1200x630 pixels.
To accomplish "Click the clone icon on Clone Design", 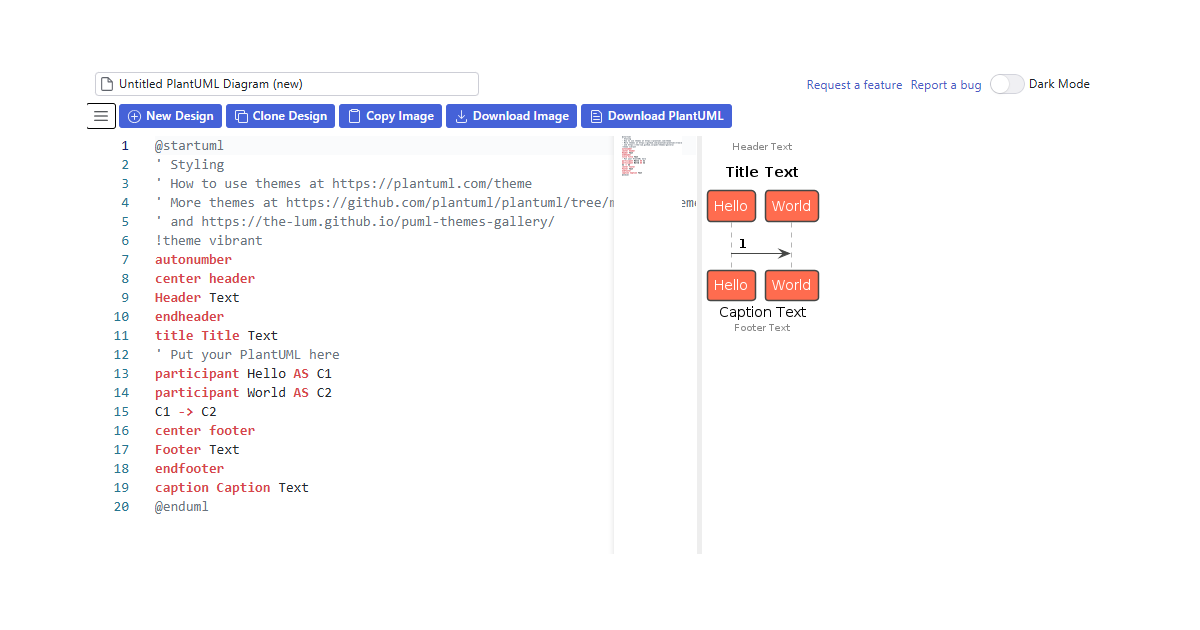I will click(x=240, y=115).
